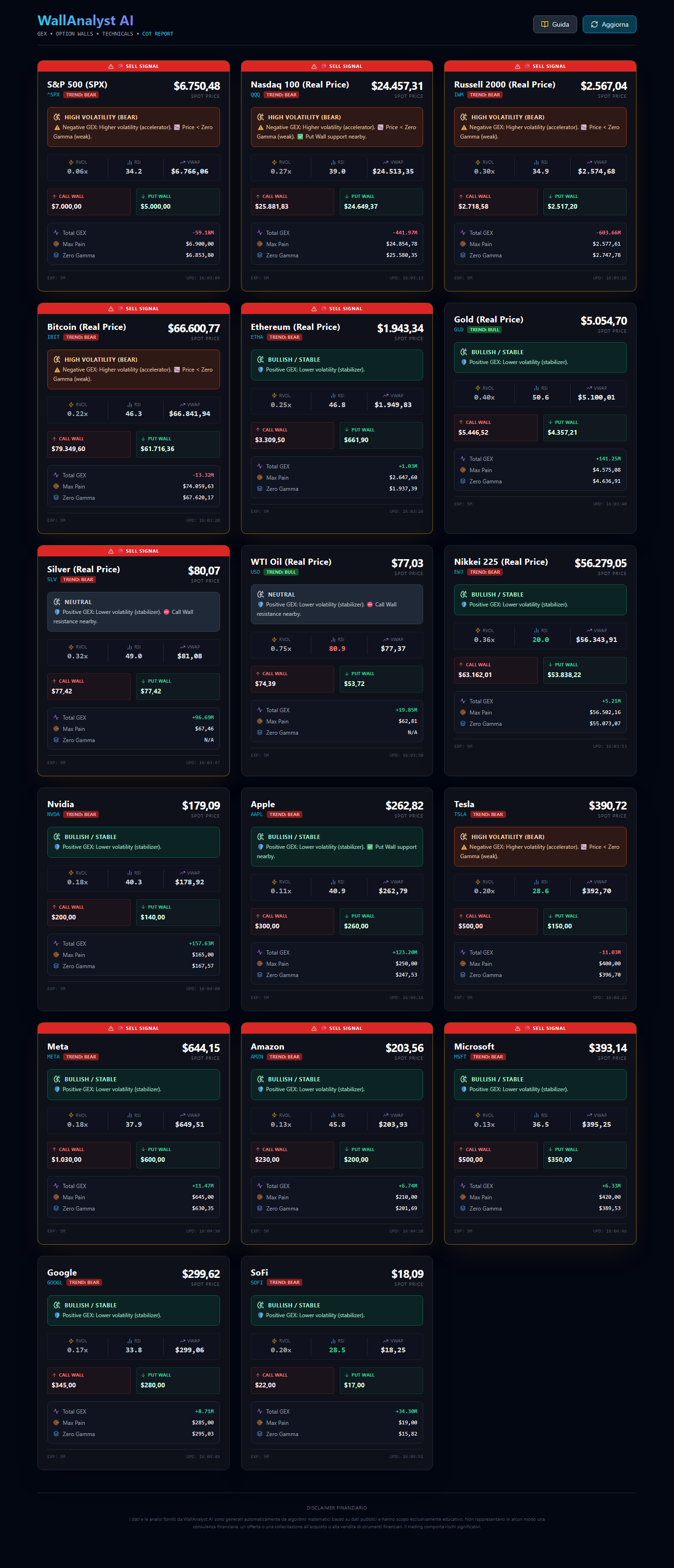This screenshot has width=674, height=1568.
Task: Click the High Volatility (Bear) icon on Tesla card
Action: (x=463, y=837)
